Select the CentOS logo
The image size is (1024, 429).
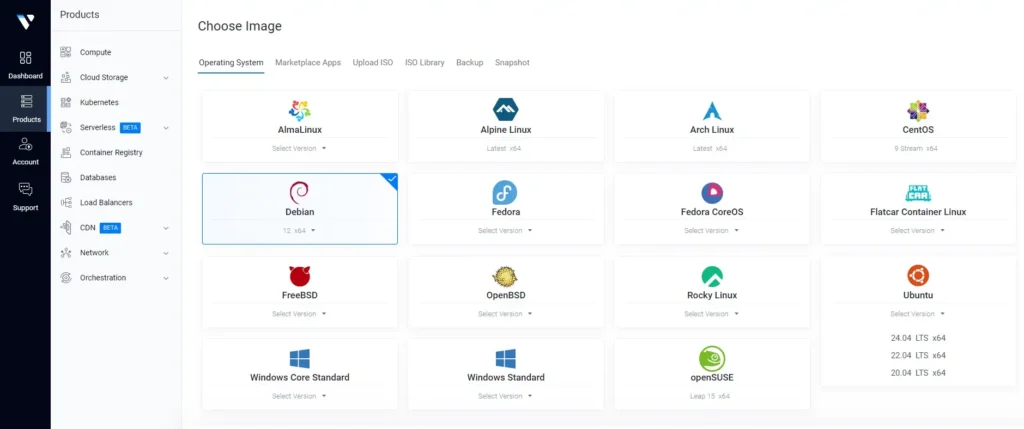coord(918,111)
